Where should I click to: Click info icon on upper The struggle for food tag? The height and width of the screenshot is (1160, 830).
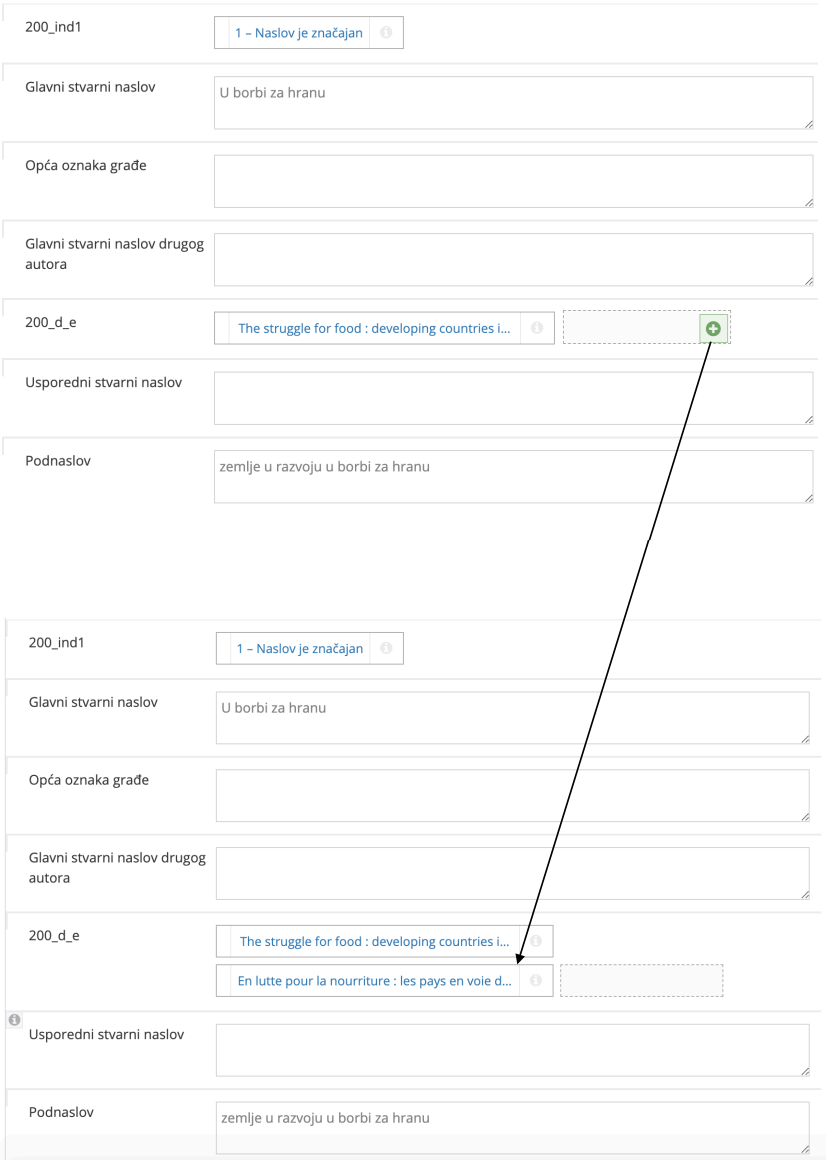[x=537, y=328]
